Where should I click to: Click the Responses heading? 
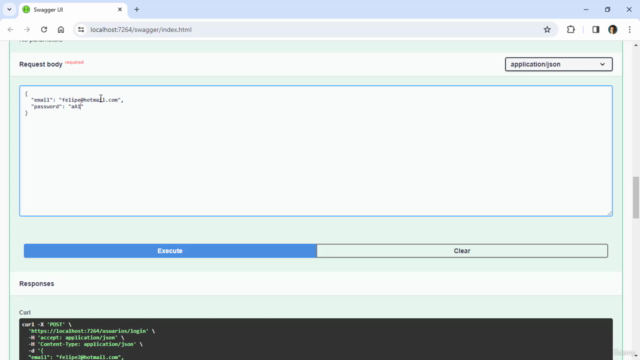(37, 284)
